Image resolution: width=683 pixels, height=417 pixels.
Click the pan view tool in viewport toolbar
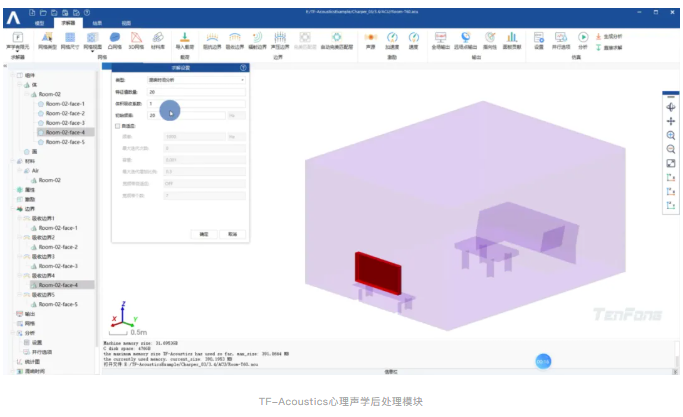coord(671,121)
